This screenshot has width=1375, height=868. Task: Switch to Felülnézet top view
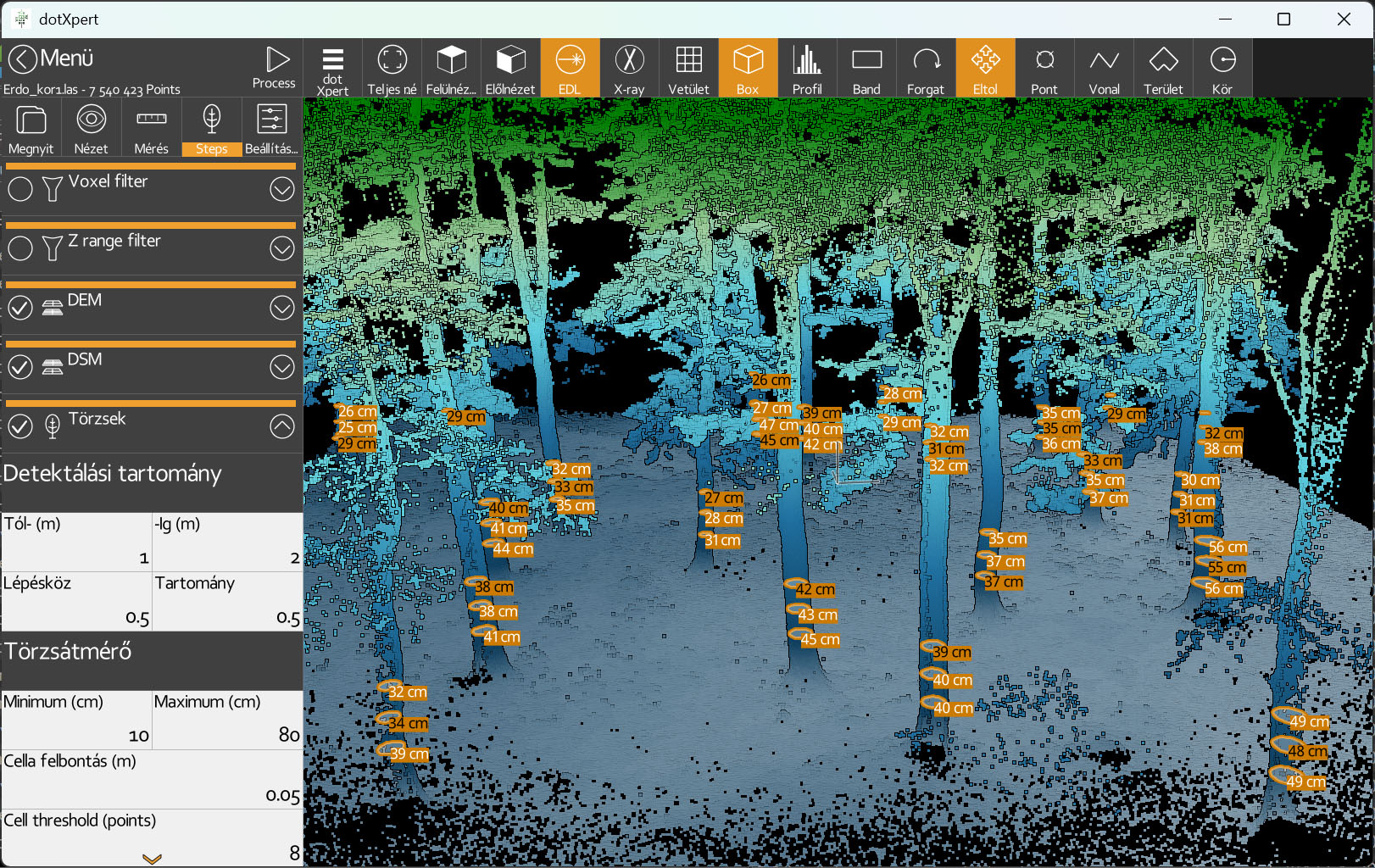[451, 69]
